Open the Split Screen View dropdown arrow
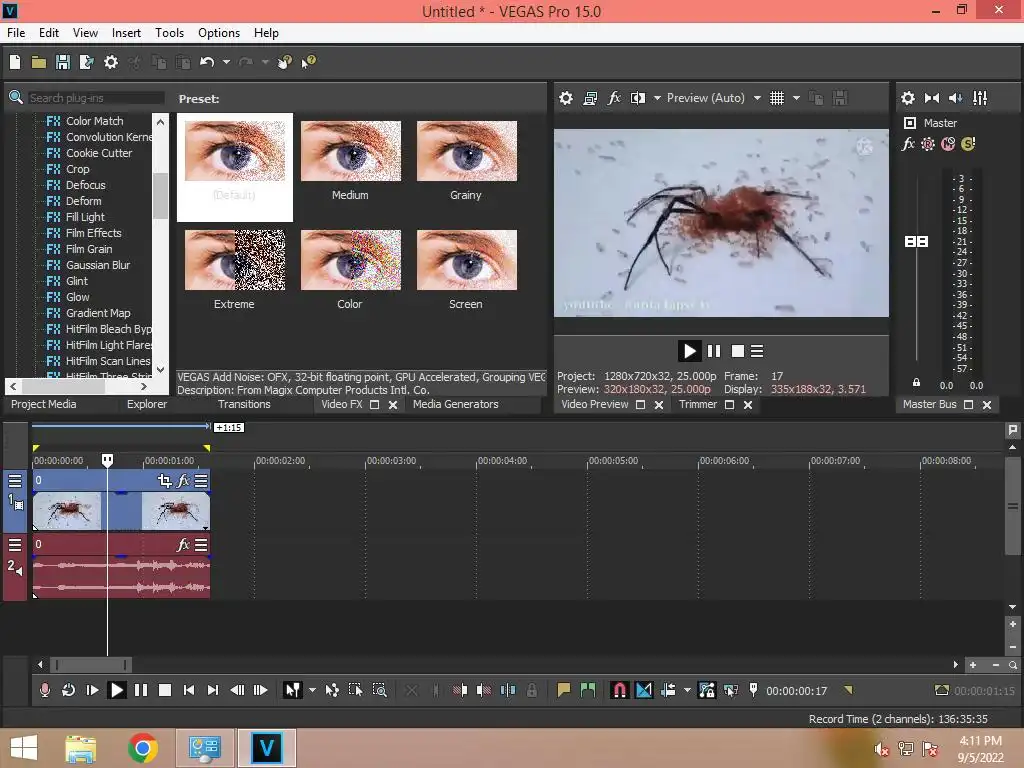This screenshot has width=1024, height=768. pos(657,98)
